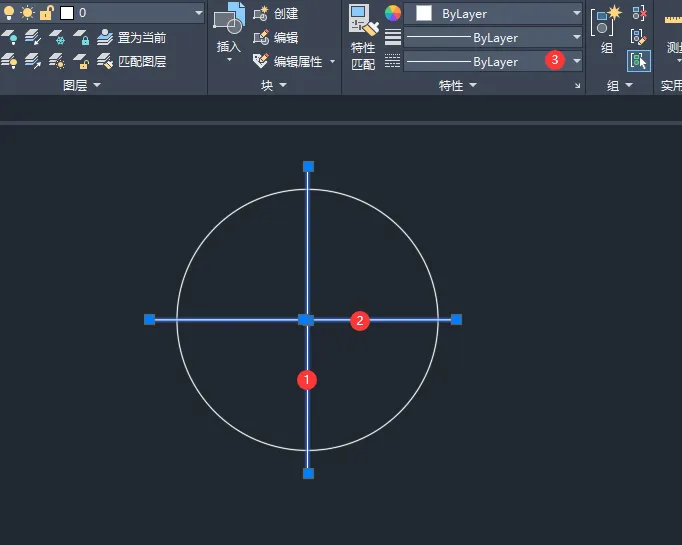Click the Turn All Layers On icon
The width and height of the screenshot is (682, 545).
click(10, 61)
